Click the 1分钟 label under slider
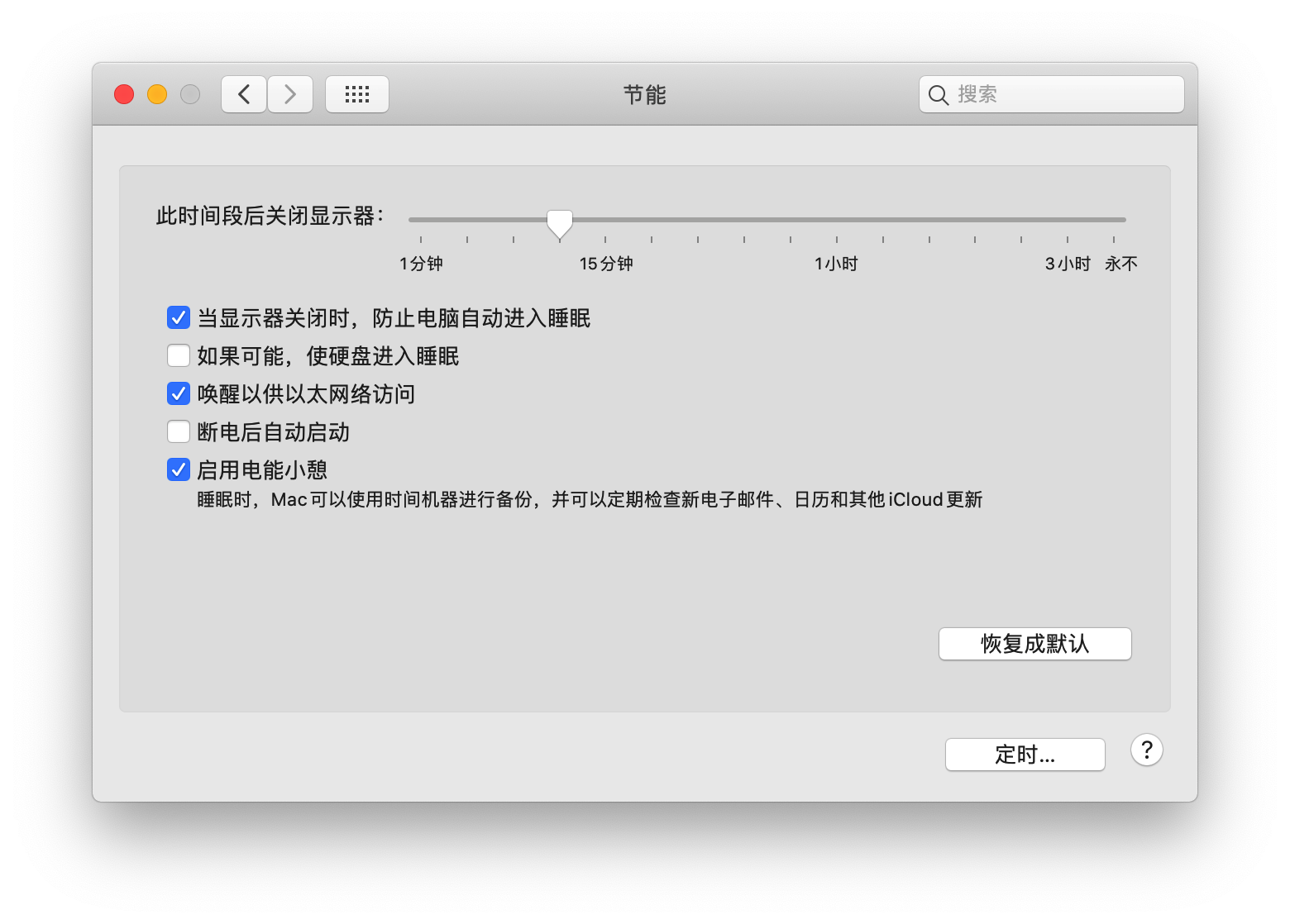Viewport: 1290px width, 924px height. click(421, 264)
